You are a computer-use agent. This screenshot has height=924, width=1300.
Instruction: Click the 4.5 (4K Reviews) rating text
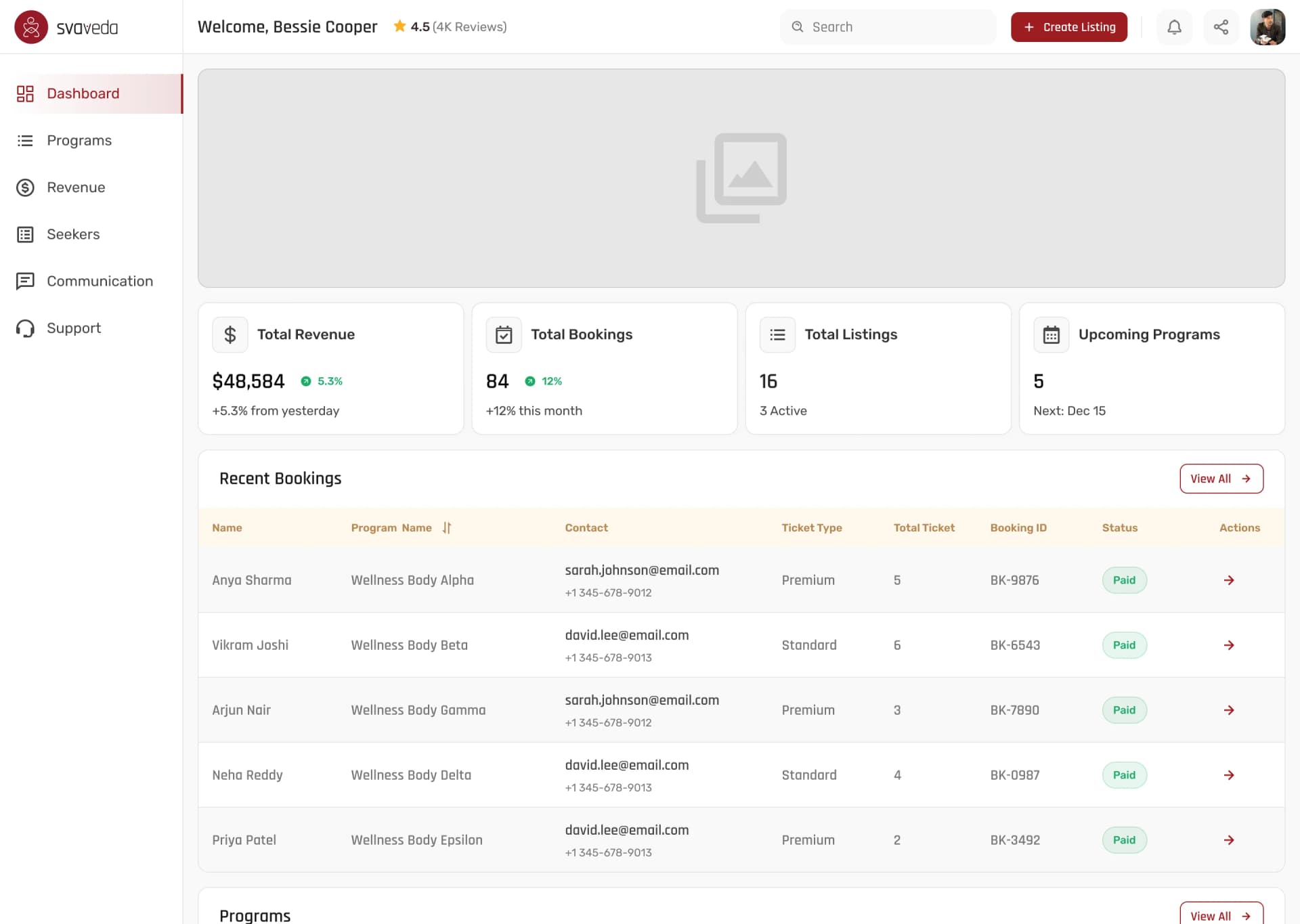pyautogui.click(x=458, y=27)
